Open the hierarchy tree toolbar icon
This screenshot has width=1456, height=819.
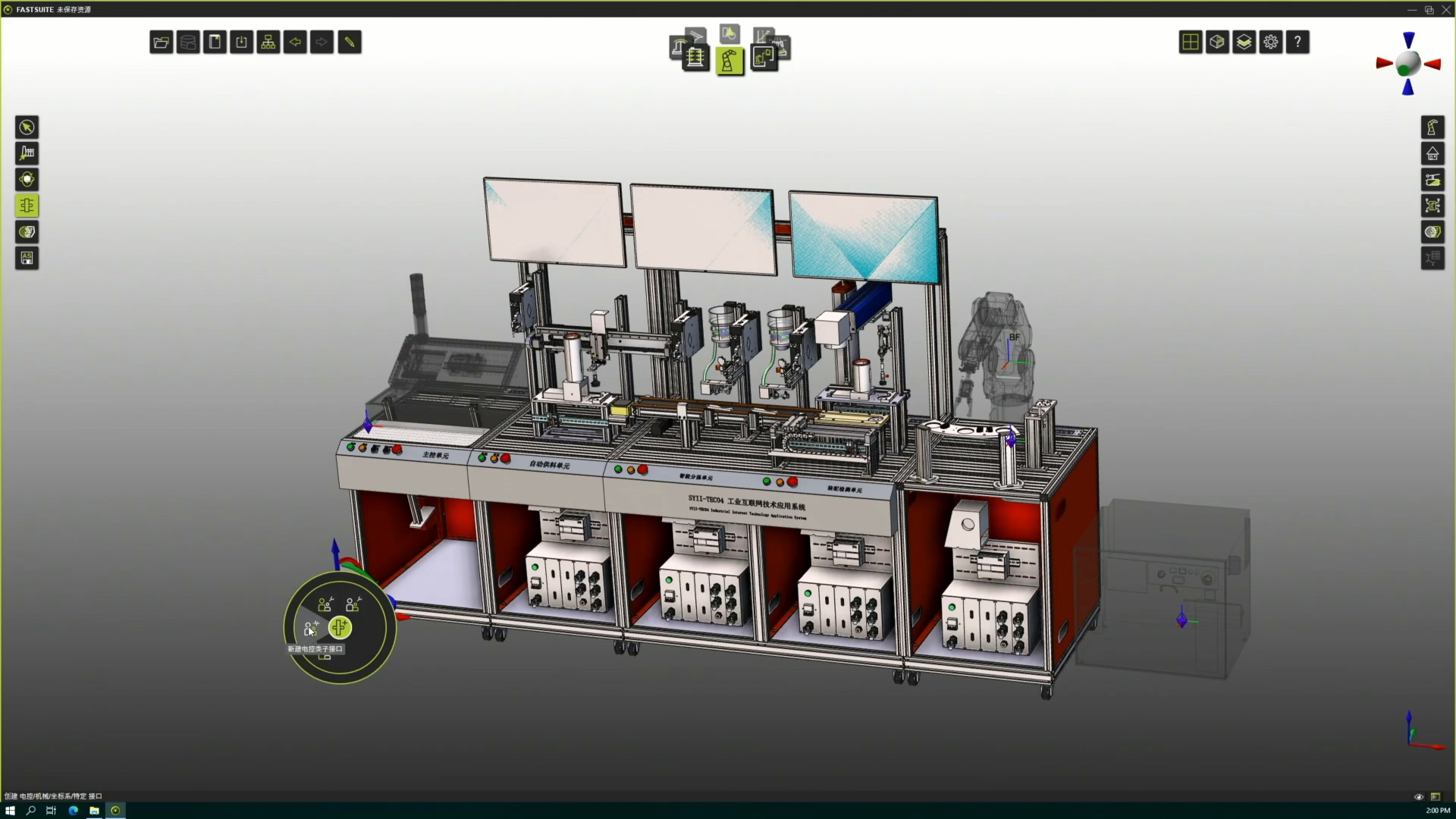pos(268,42)
